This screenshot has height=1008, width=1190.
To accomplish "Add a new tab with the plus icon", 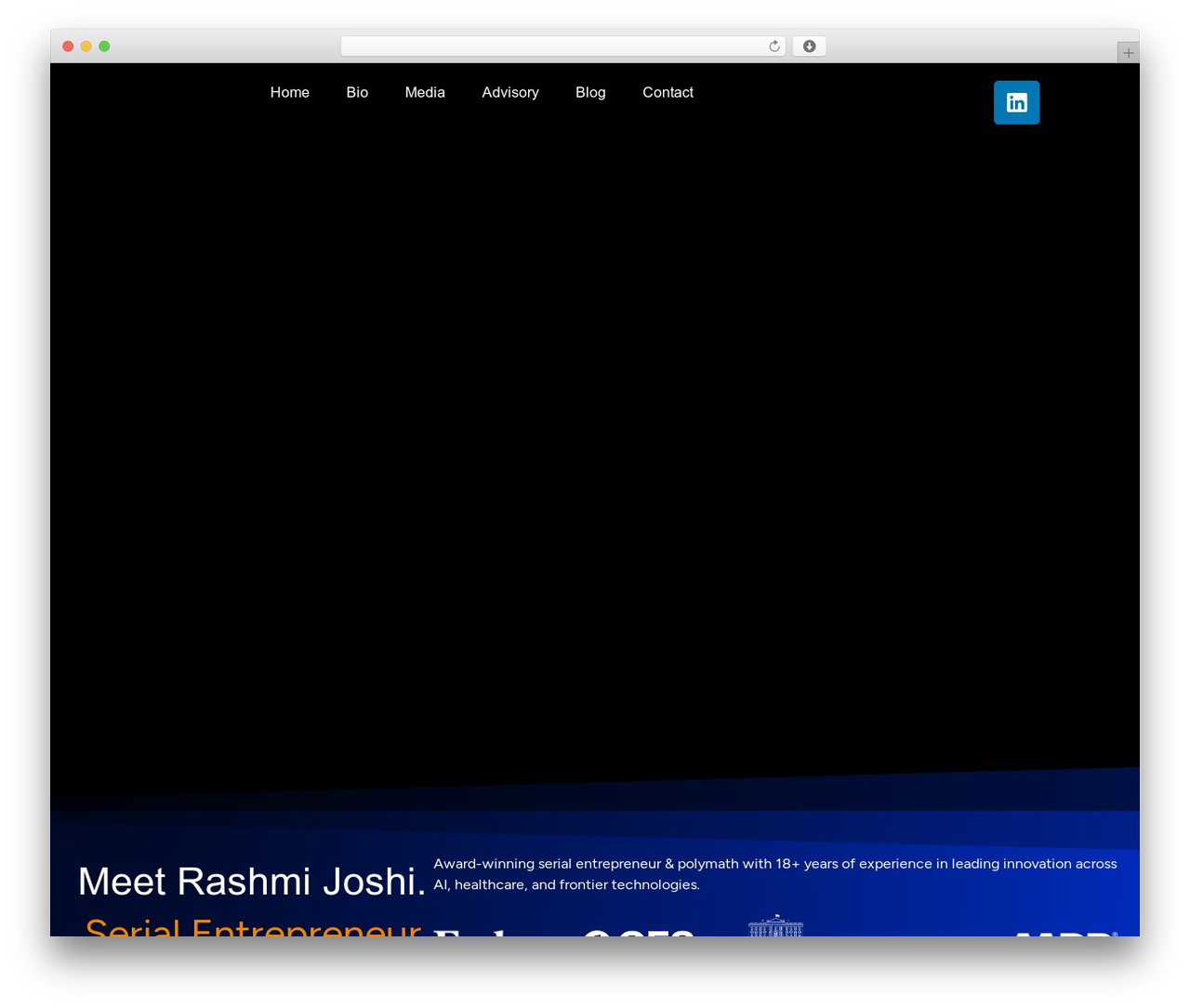I will [x=1128, y=53].
